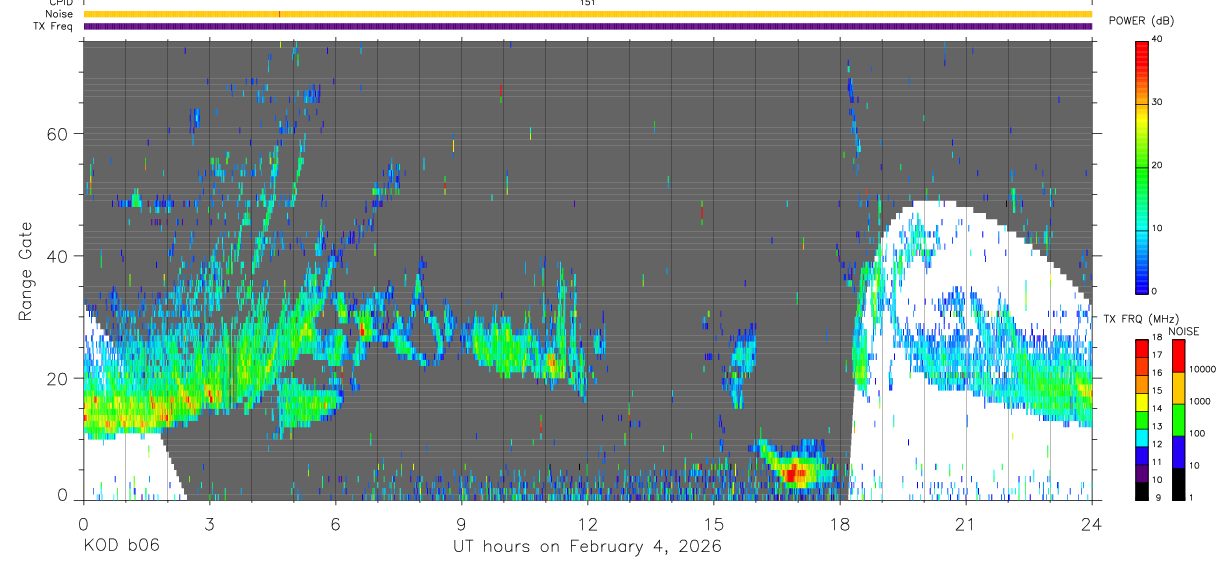Click 'UT hours on February 4, 2026' axis title
The width and height of the screenshot is (1228, 567).
click(x=588, y=547)
